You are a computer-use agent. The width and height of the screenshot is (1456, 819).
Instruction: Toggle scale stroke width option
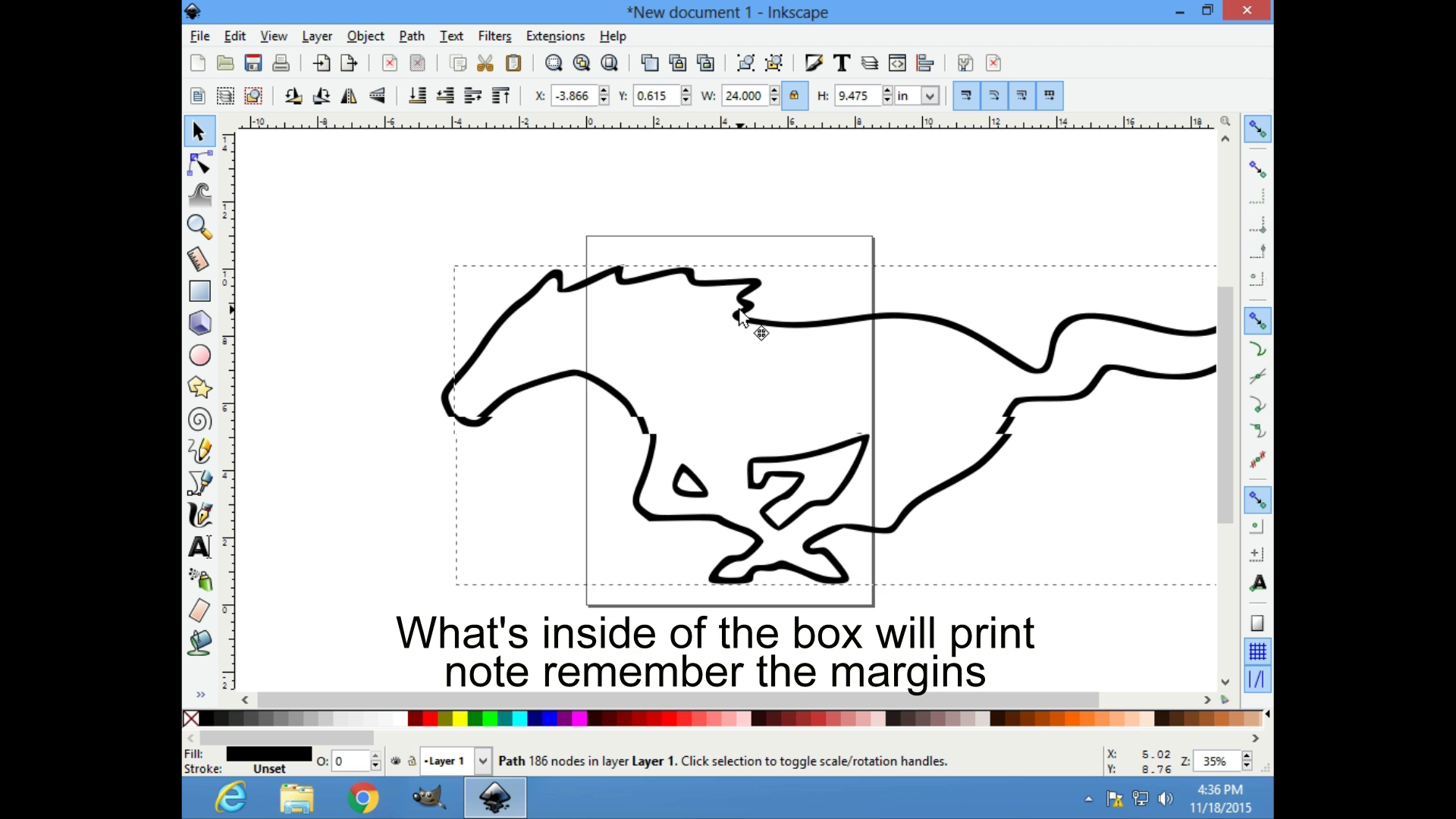[x=966, y=96]
